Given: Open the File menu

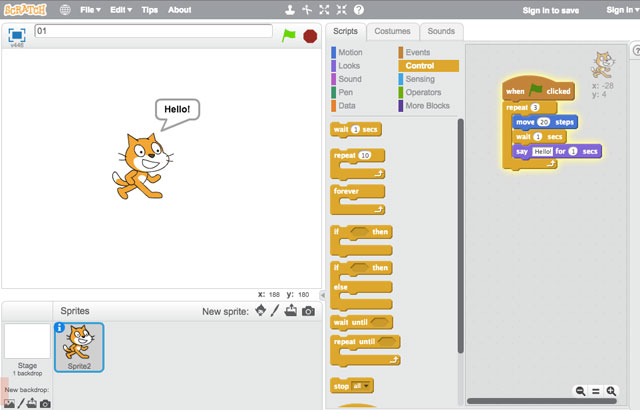Looking at the screenshot, I should [90, 10].
